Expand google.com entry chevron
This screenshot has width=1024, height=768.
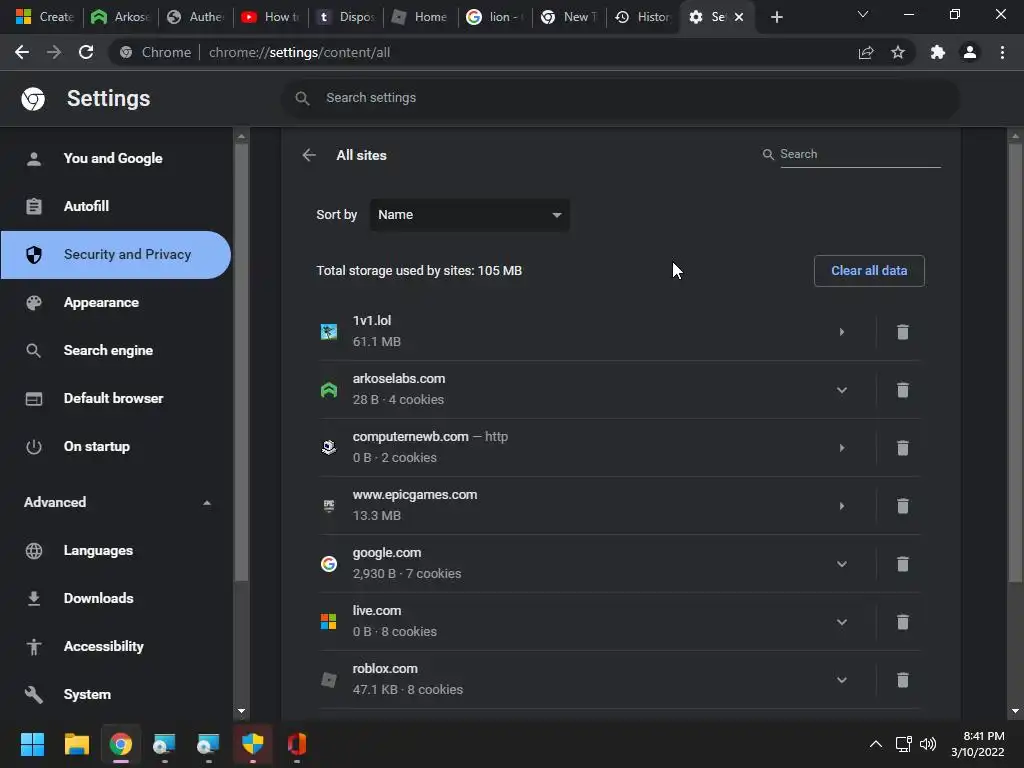tap(842, 564)
